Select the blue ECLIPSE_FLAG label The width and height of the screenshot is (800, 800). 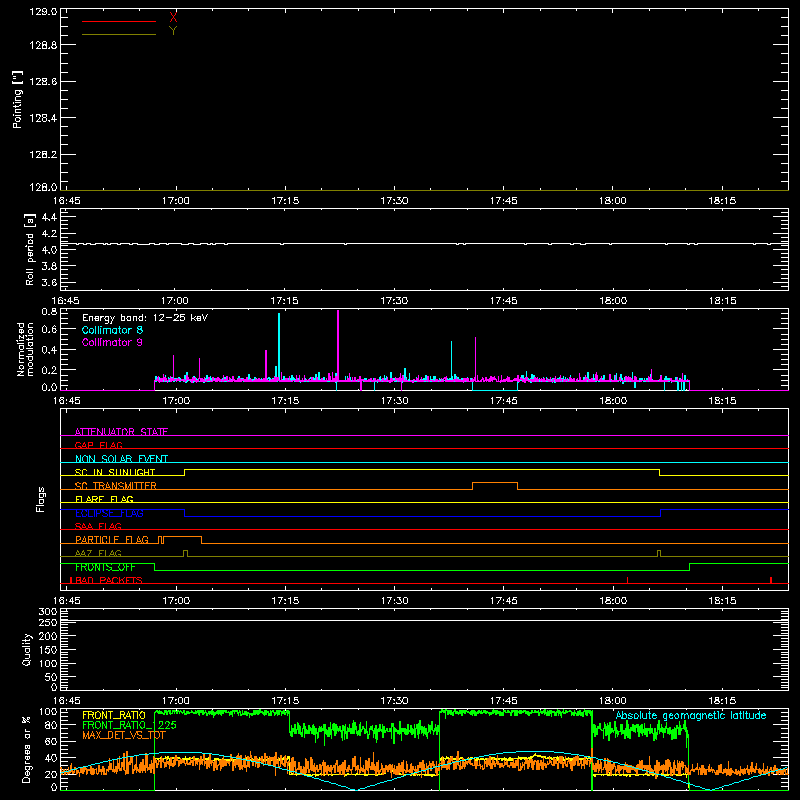[109, 513]
